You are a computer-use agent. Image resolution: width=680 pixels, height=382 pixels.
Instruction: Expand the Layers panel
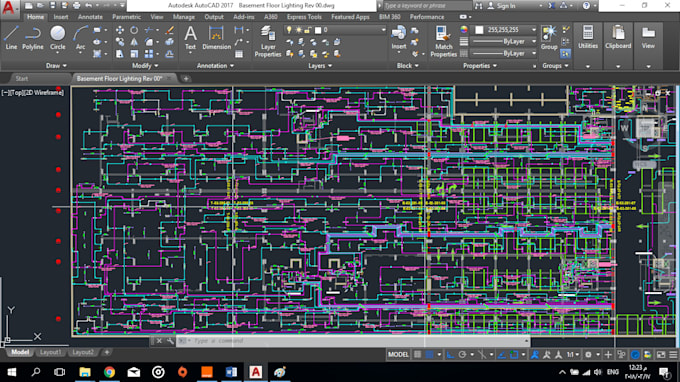pos(320,66)
